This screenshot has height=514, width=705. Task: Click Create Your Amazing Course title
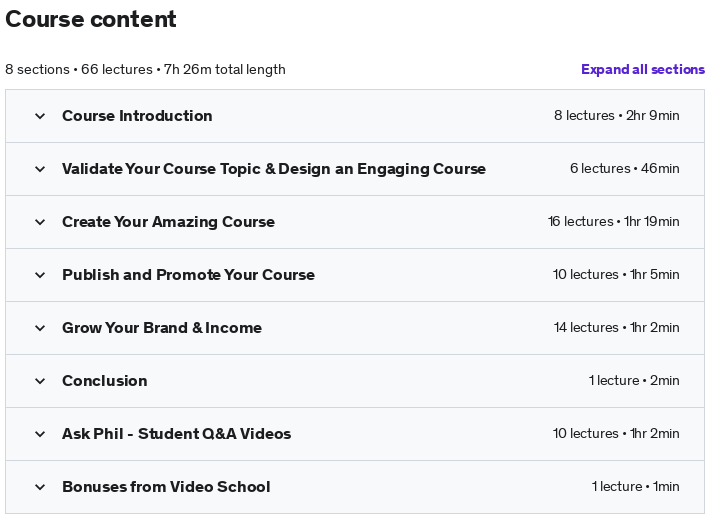pos(168,222)
